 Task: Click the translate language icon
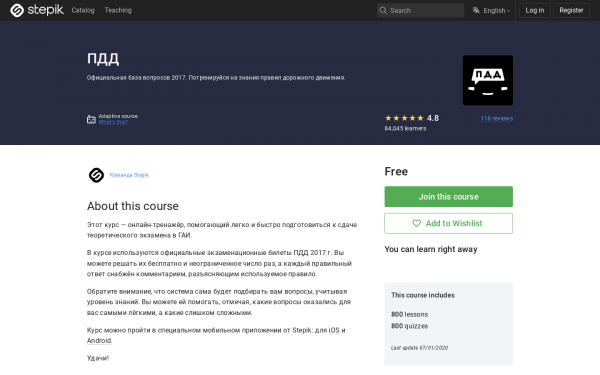point(476,10)
